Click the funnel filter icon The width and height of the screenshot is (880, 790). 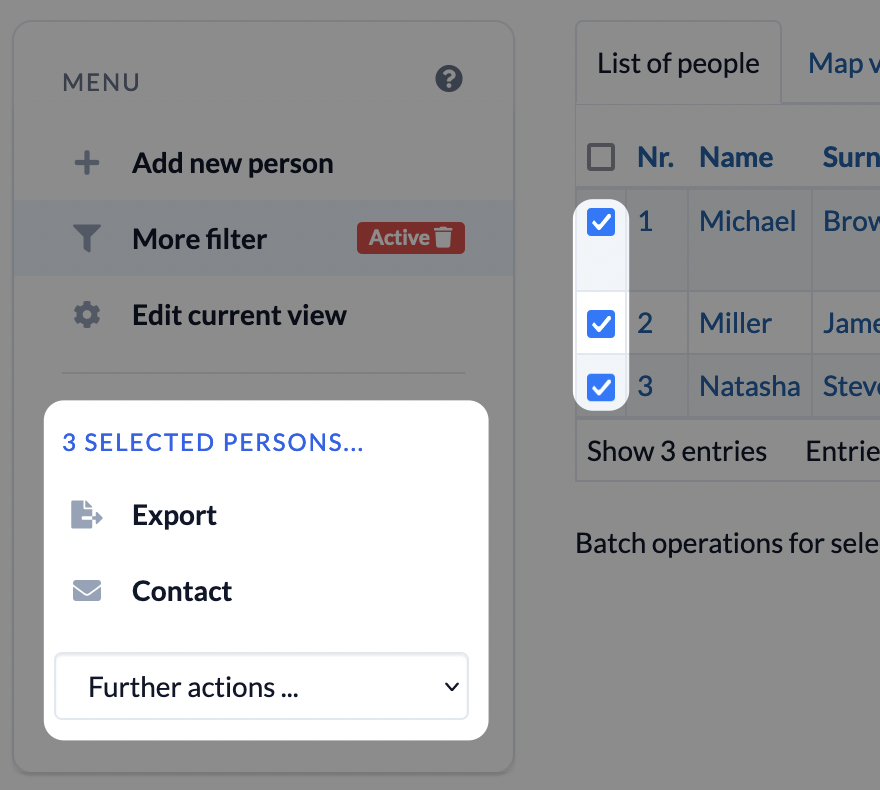coord(87,238)
